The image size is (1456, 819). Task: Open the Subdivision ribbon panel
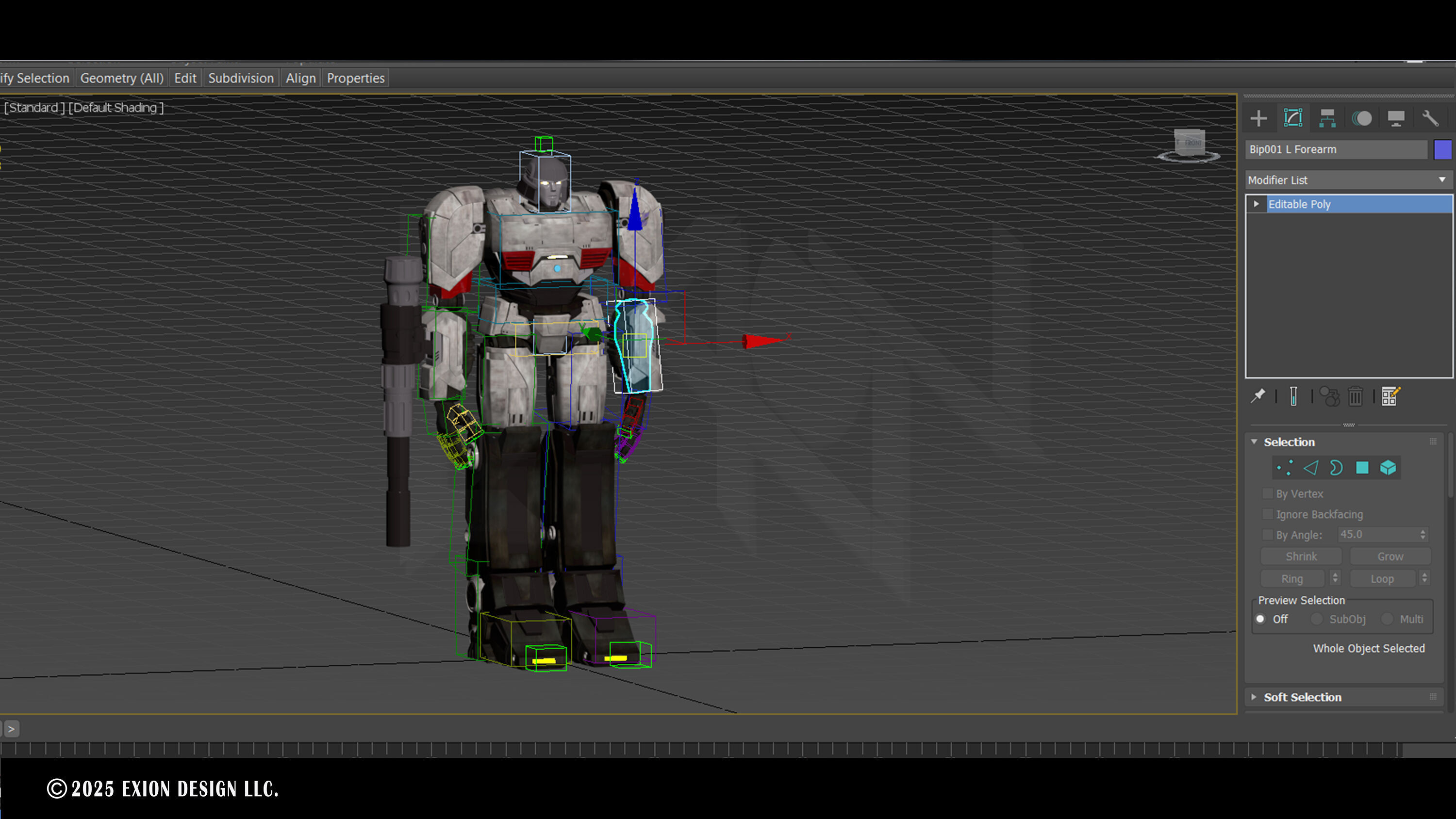point(241,78)
